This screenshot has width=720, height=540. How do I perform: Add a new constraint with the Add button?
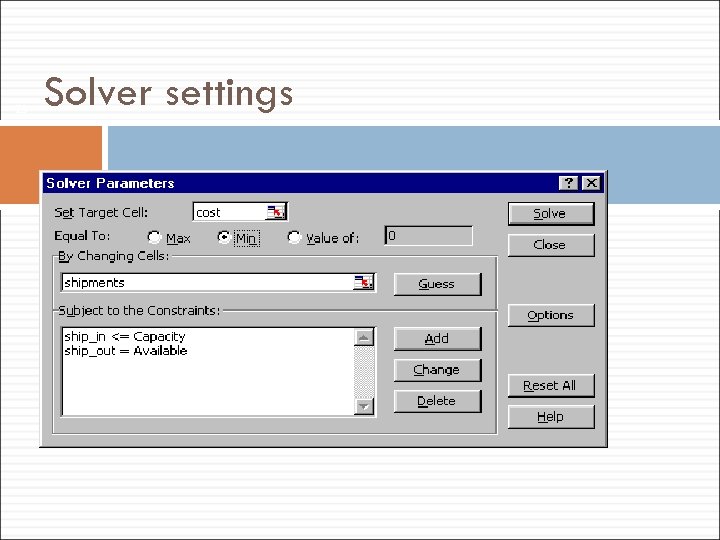point(438,338)
